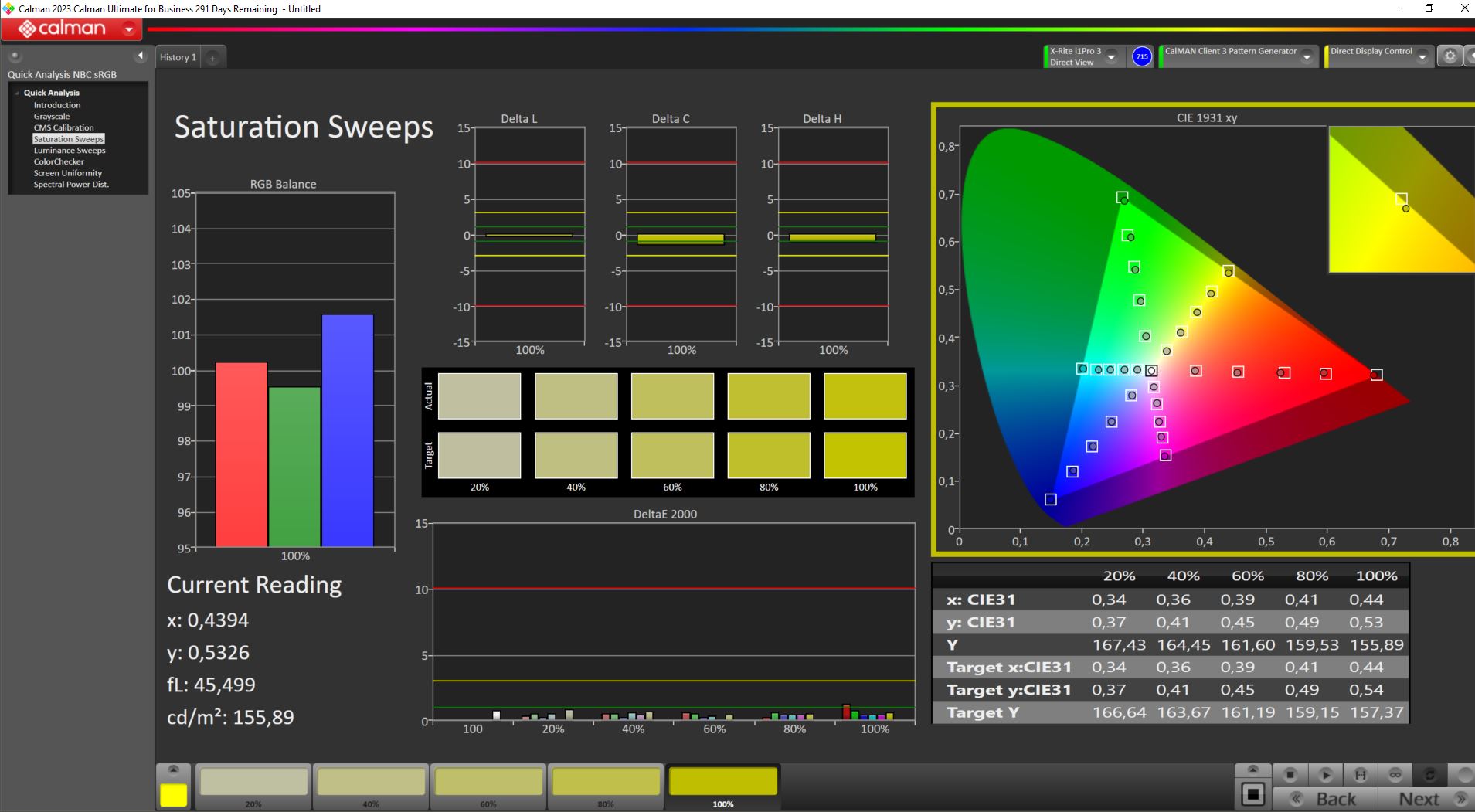The width and height of the screenshot is (1475, 812).
Task: Open Luminance Sweeps in workflow list
Action: pyautogui.click(x=70, y=151)
